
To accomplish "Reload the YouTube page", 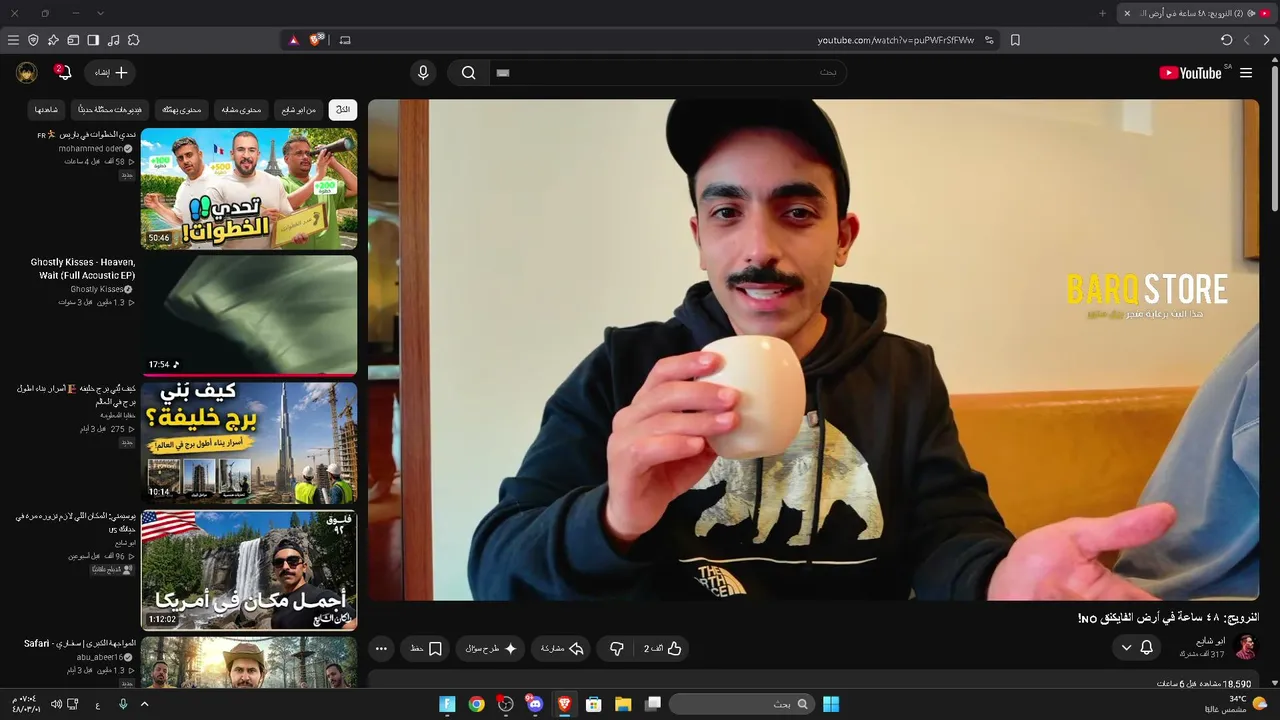I will tap(1227, 40).
